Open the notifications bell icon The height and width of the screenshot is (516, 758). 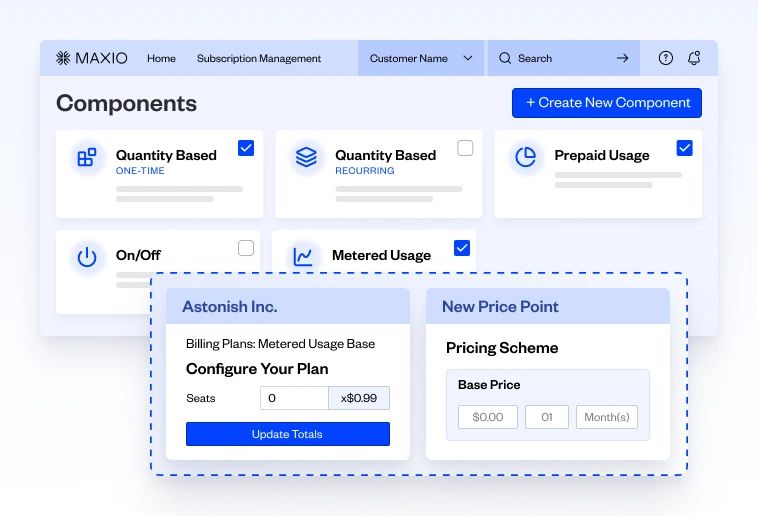[694, 58]
